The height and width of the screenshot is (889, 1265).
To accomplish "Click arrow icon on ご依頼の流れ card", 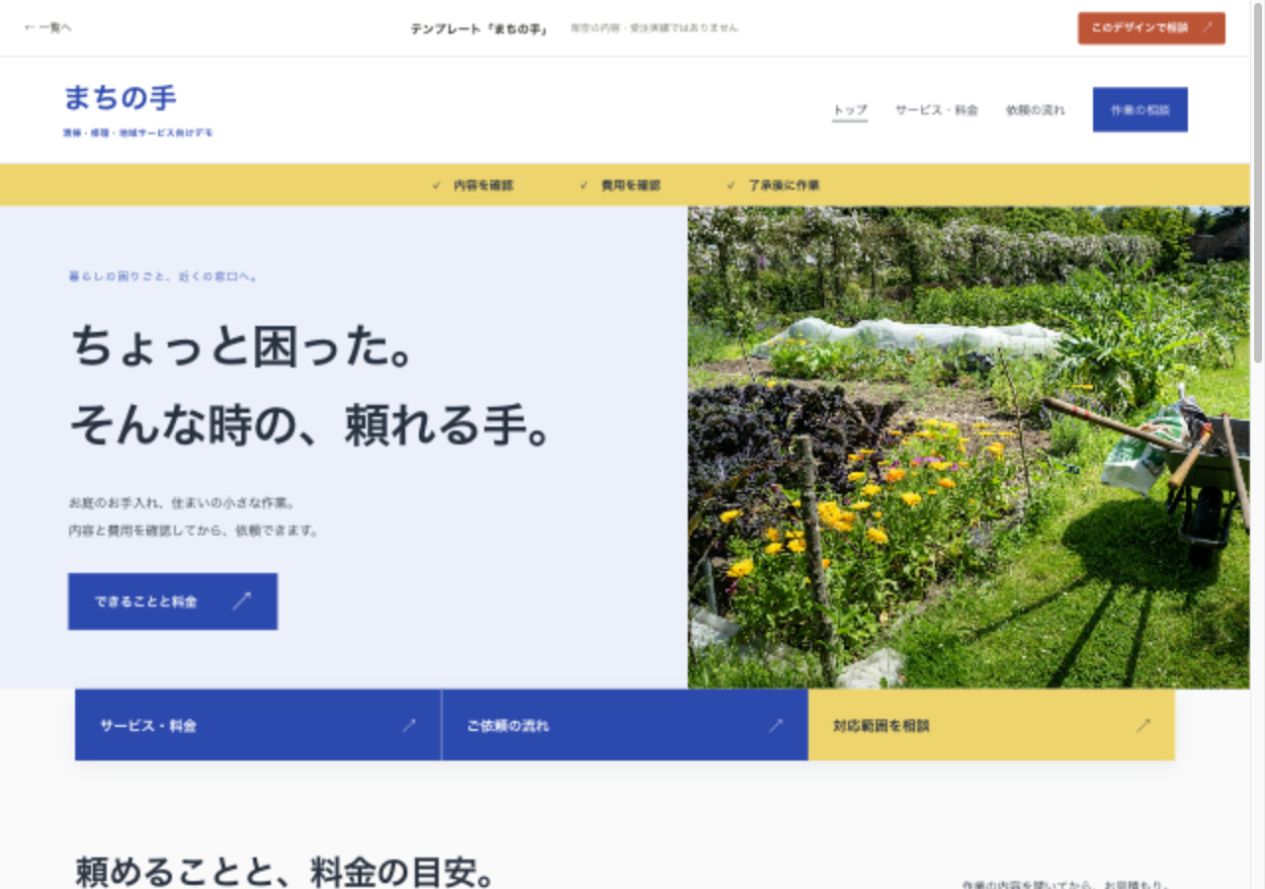I will point(775,725).
